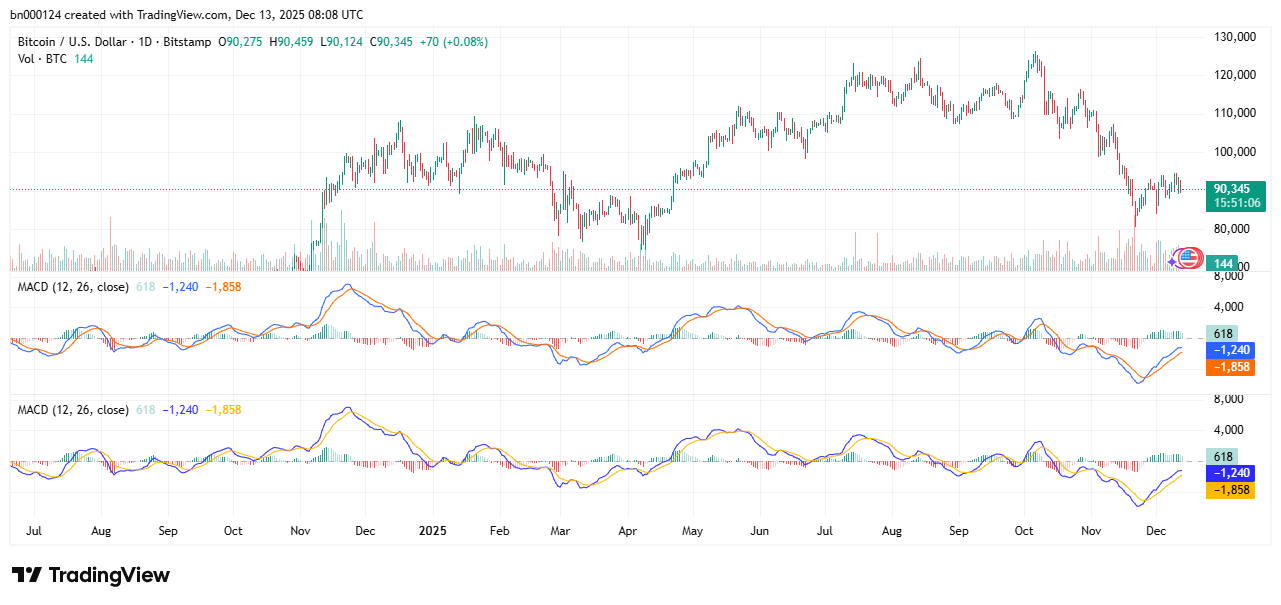The height and width of the screenshot is (605, 1281).
Task: Click the Jul label on the time axis
Action: (34, 532)
